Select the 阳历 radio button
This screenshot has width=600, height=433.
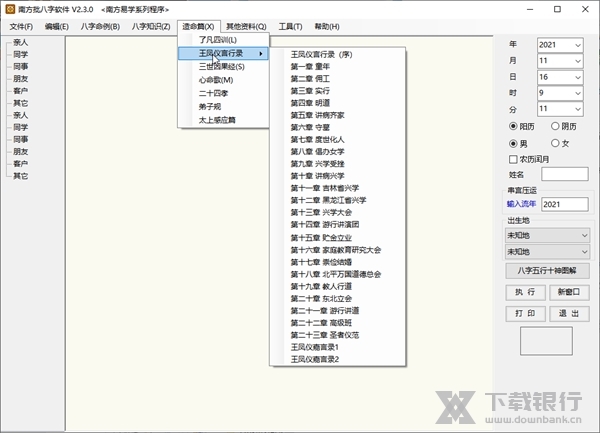[513, 126]
